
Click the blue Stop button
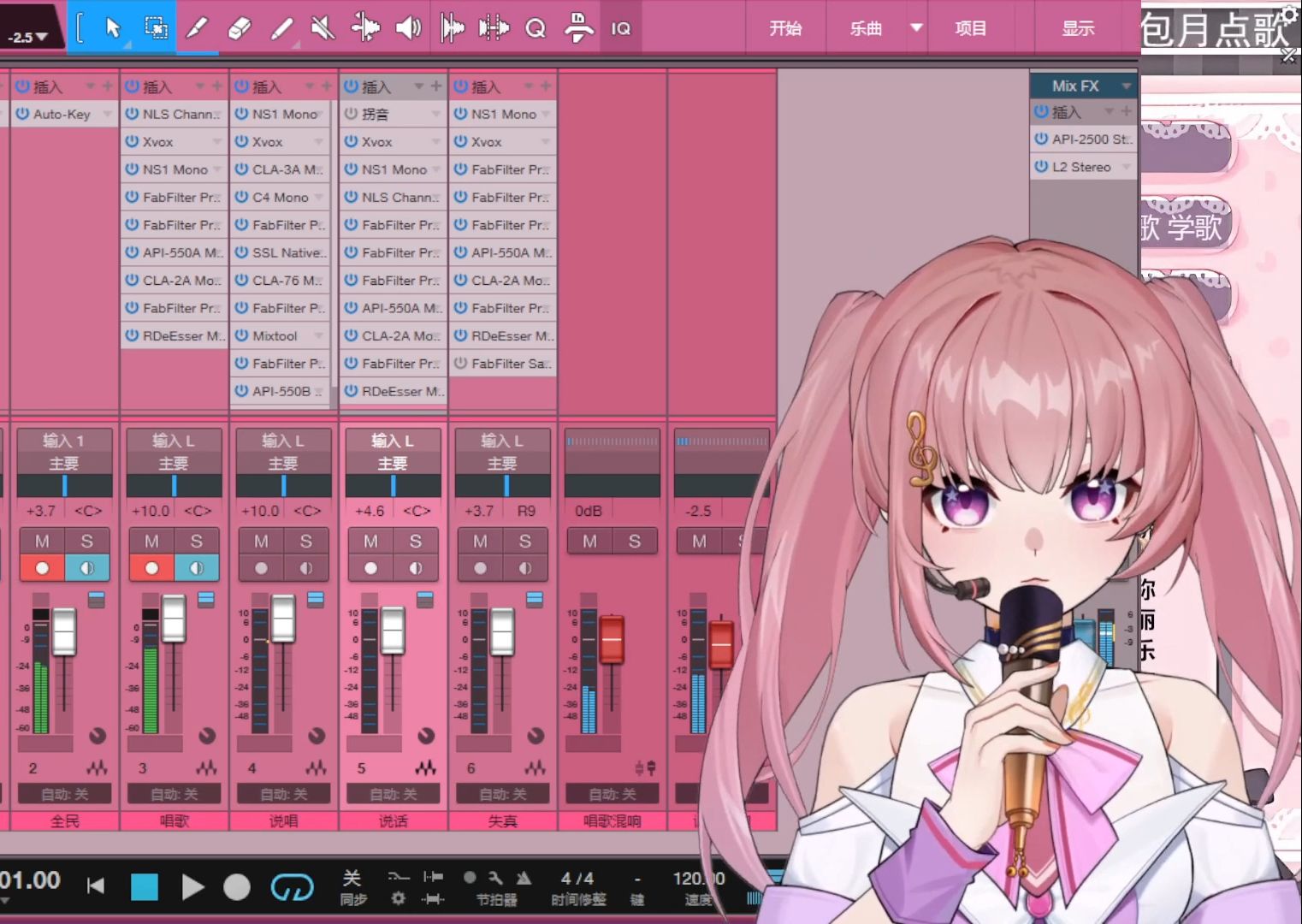pyautogui.click(x=145, y=887)
